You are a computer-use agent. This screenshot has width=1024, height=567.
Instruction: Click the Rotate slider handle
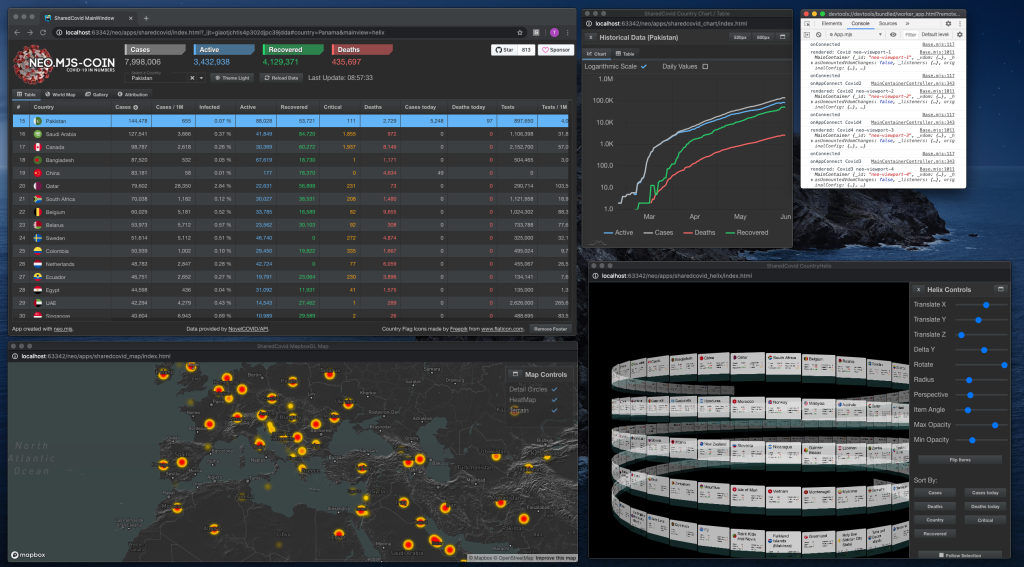(x=1004, y=365)
